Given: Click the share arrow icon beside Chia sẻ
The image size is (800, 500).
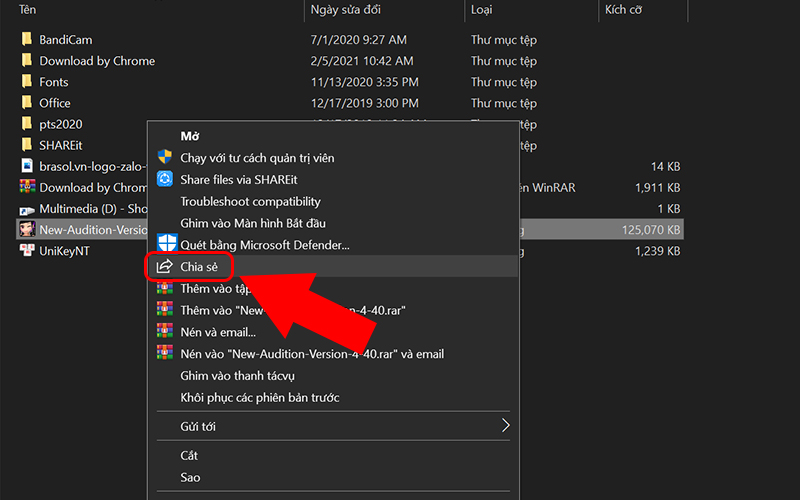Looking at the screenshot, I should (x=164, y=266).
